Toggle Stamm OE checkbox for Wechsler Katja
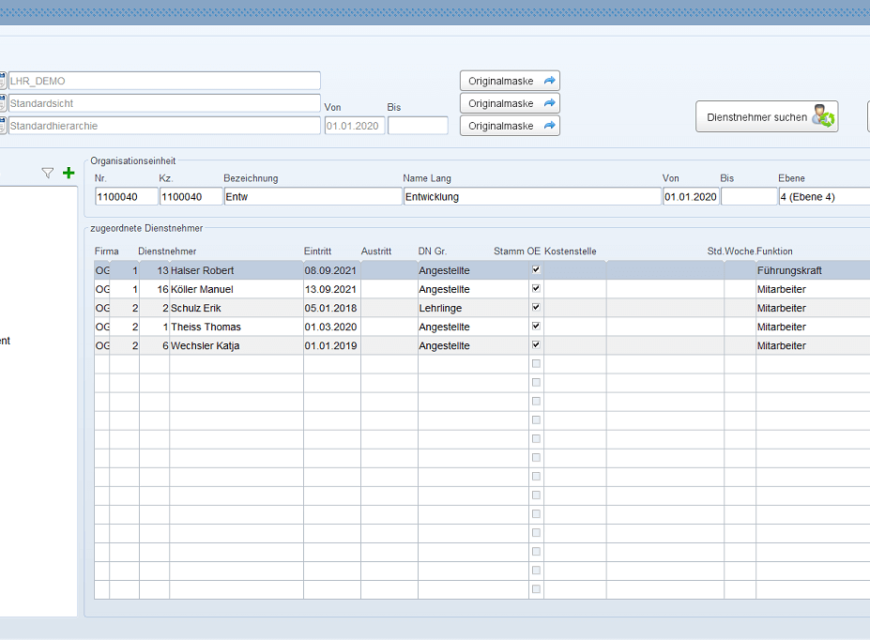The image size is (870, 640). [536, 345]
